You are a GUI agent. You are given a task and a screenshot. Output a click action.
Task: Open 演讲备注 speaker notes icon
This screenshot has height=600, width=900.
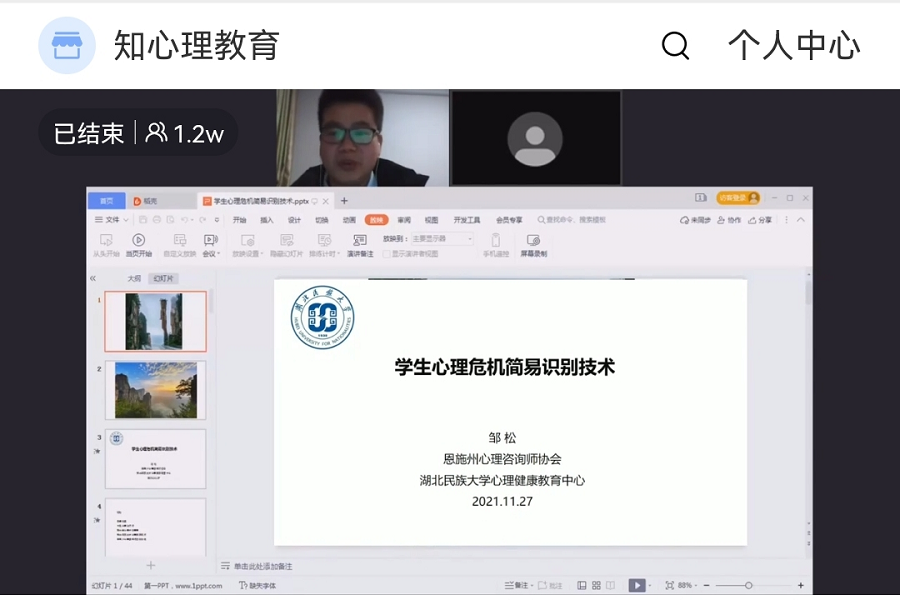360,240
